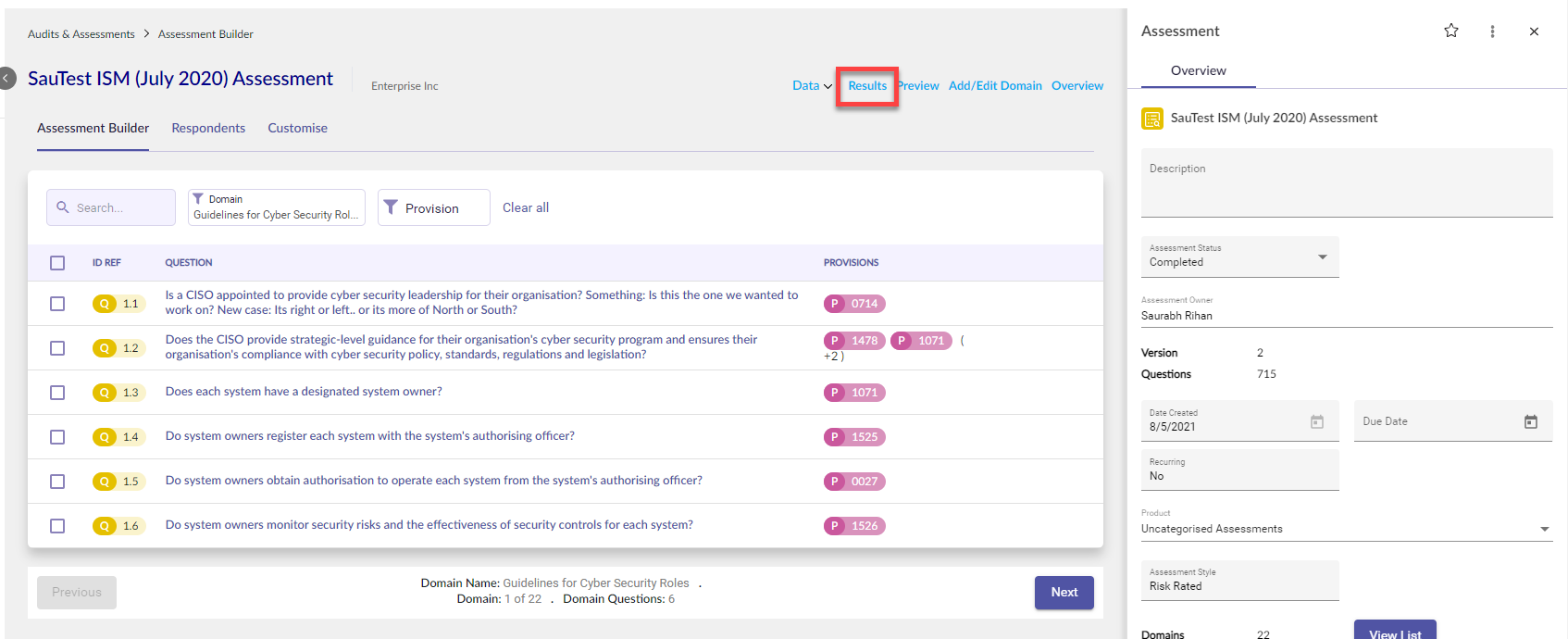Click the Q badge for question 1.3
This screenshot has height=639, width=1568.
pos(105,393)
